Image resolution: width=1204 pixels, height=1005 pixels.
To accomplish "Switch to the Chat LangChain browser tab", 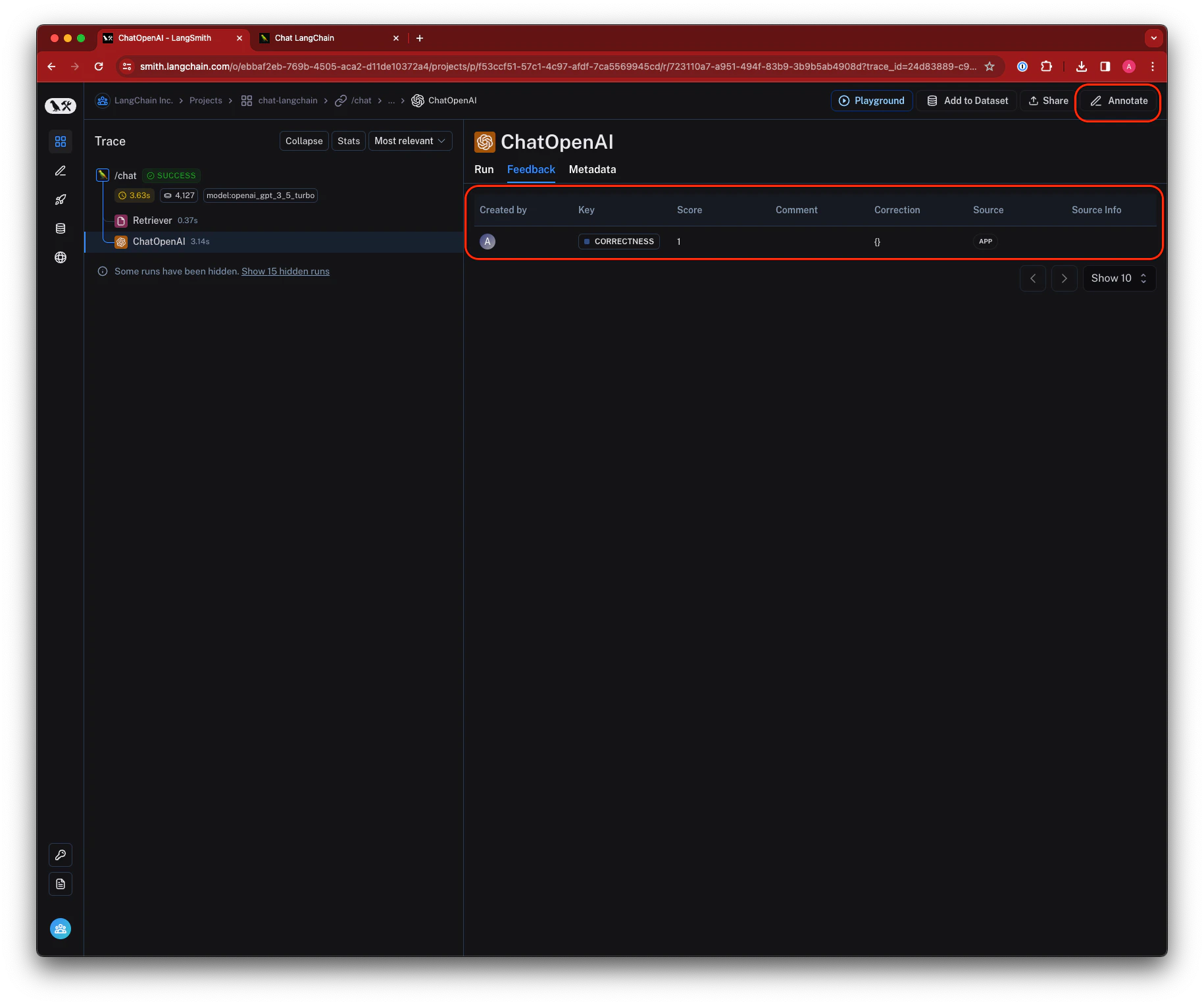I will [x=330, y=38].
